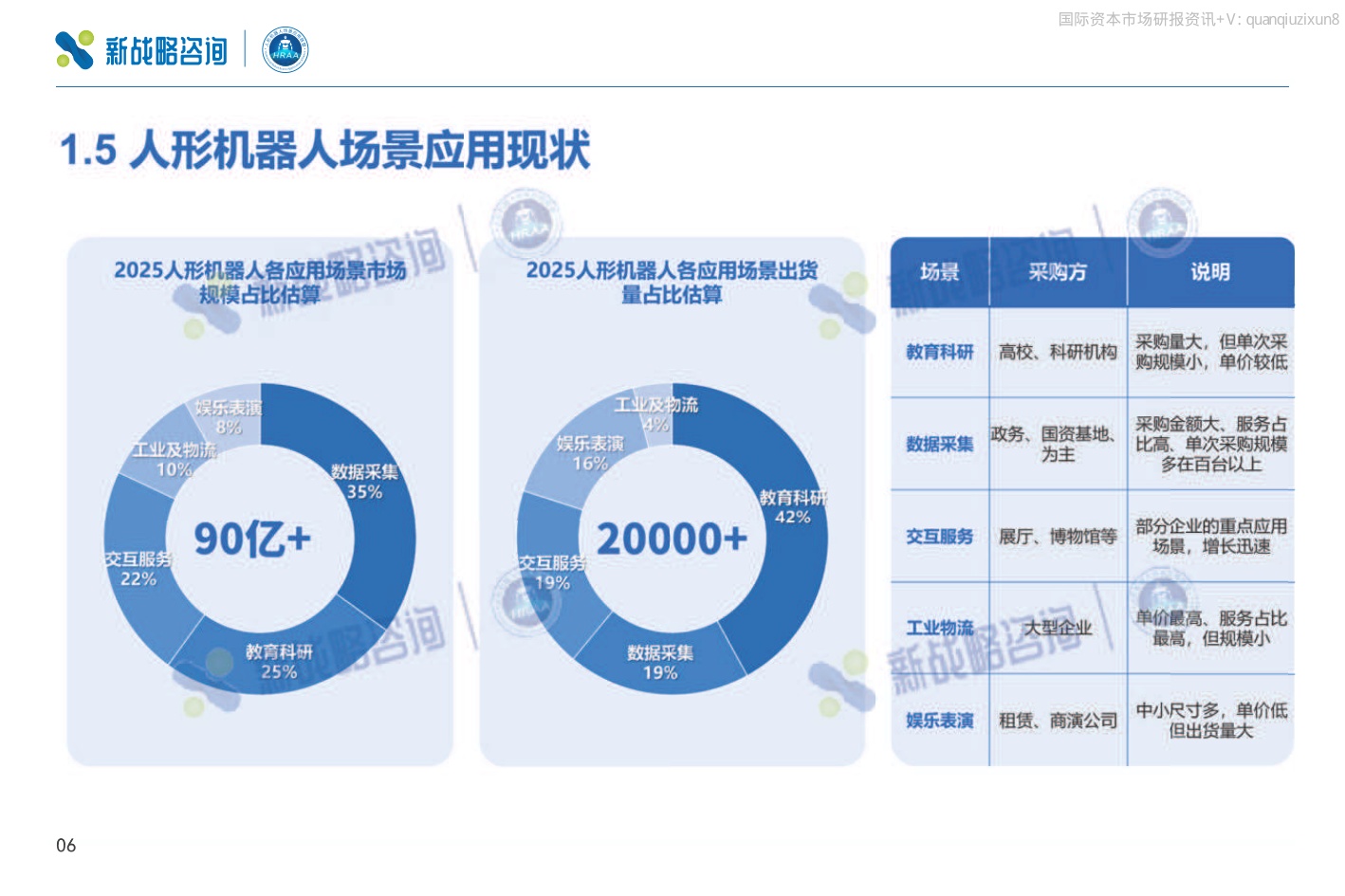Select the title 1.5 人形机器人场景应用现状

point(324,150)
